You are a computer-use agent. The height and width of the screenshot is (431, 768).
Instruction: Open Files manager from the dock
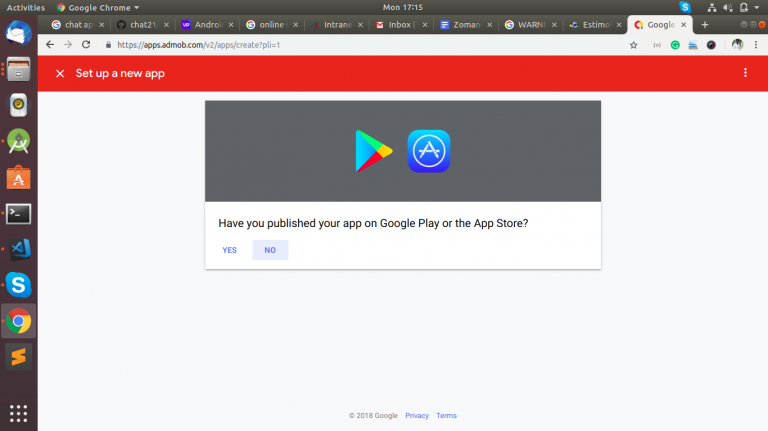tap(19, 69)
